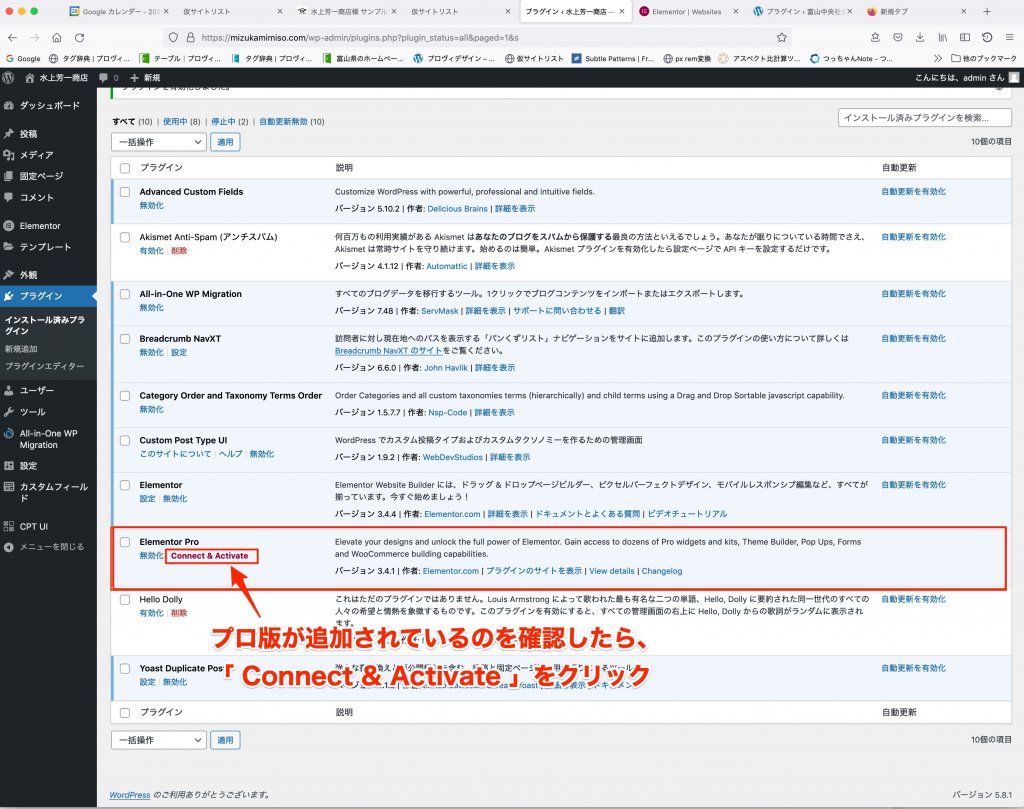Check the Advanced Custom Fields checkbox

125,192
